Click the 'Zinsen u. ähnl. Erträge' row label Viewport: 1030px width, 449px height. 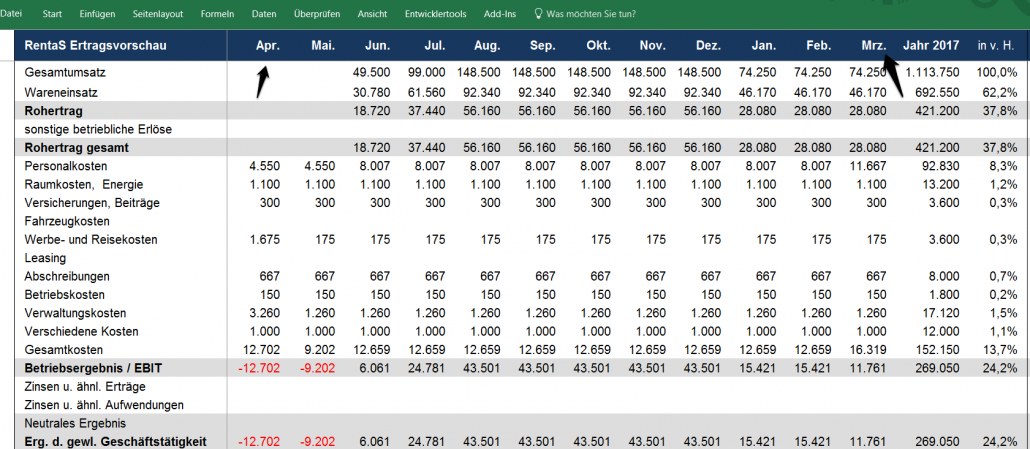point(85,387)
